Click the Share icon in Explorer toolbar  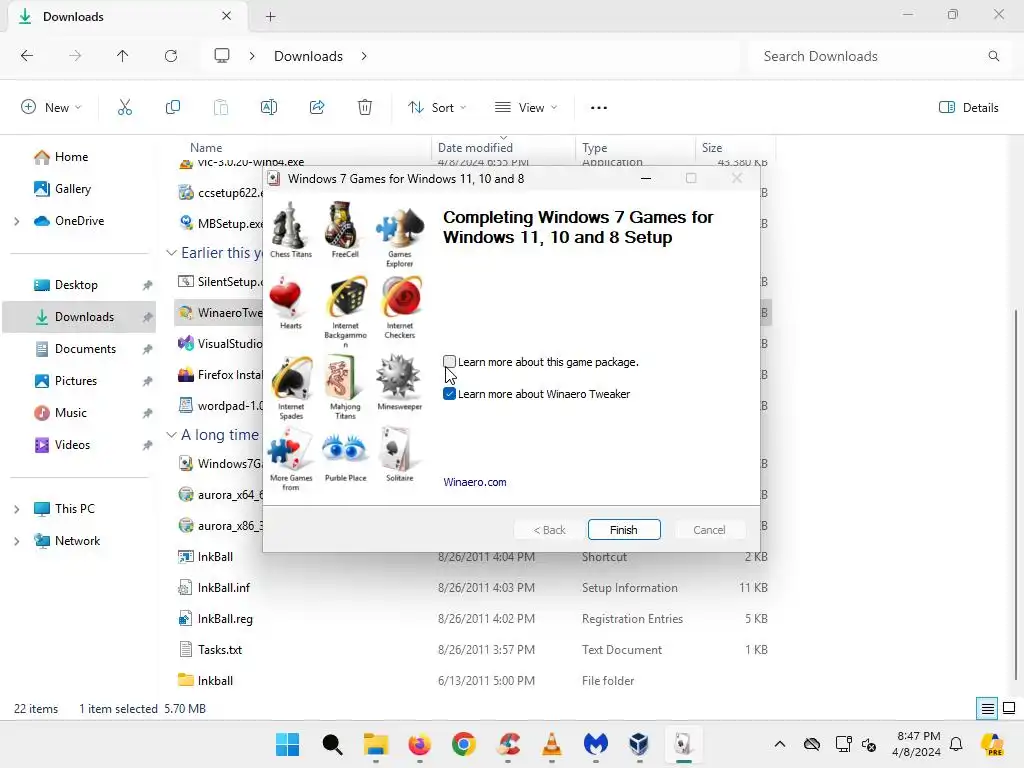pos(317,107)
